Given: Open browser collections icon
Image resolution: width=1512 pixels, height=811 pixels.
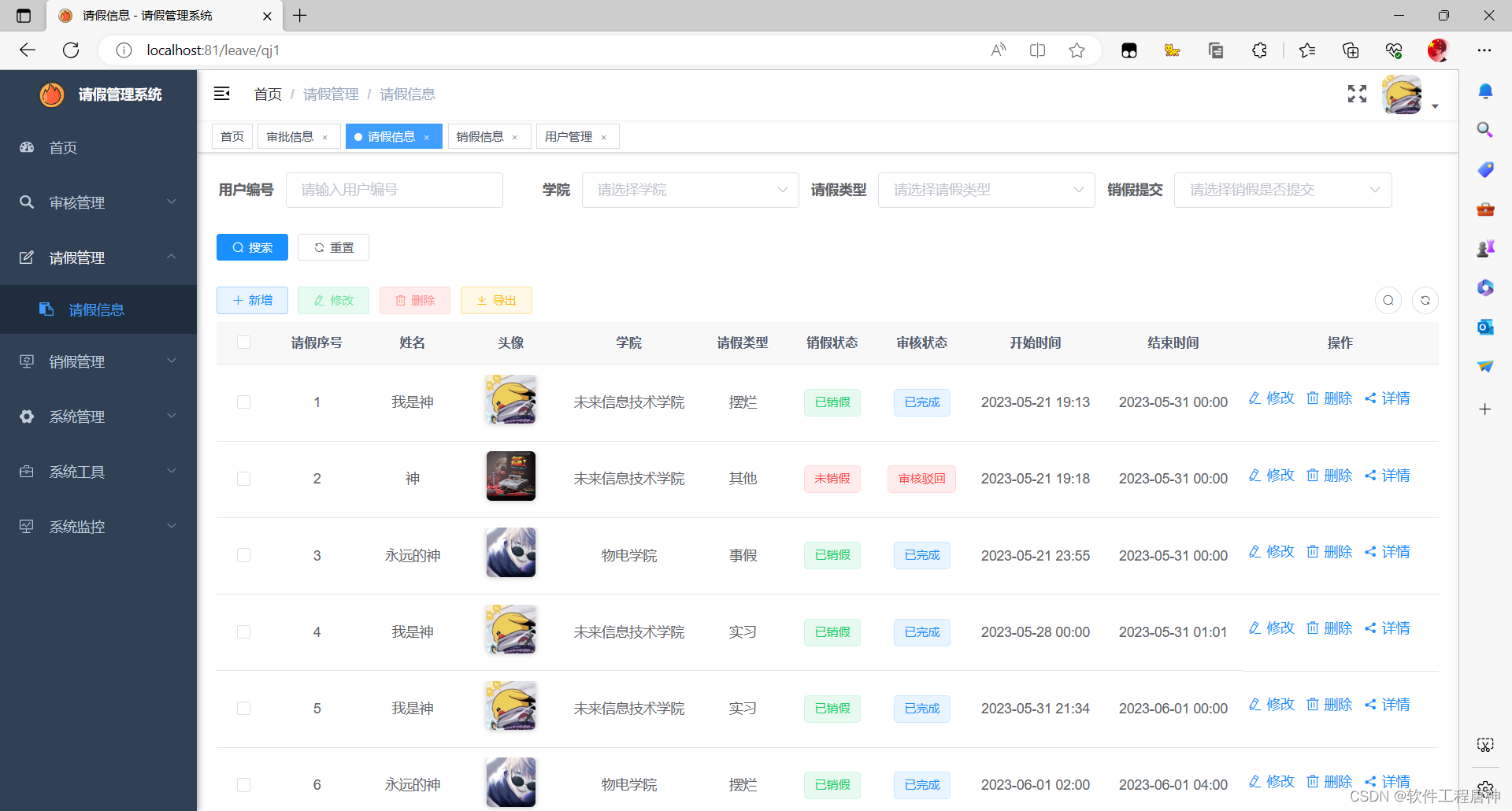Looking at the screenshot, I should tap(1351, 50).
